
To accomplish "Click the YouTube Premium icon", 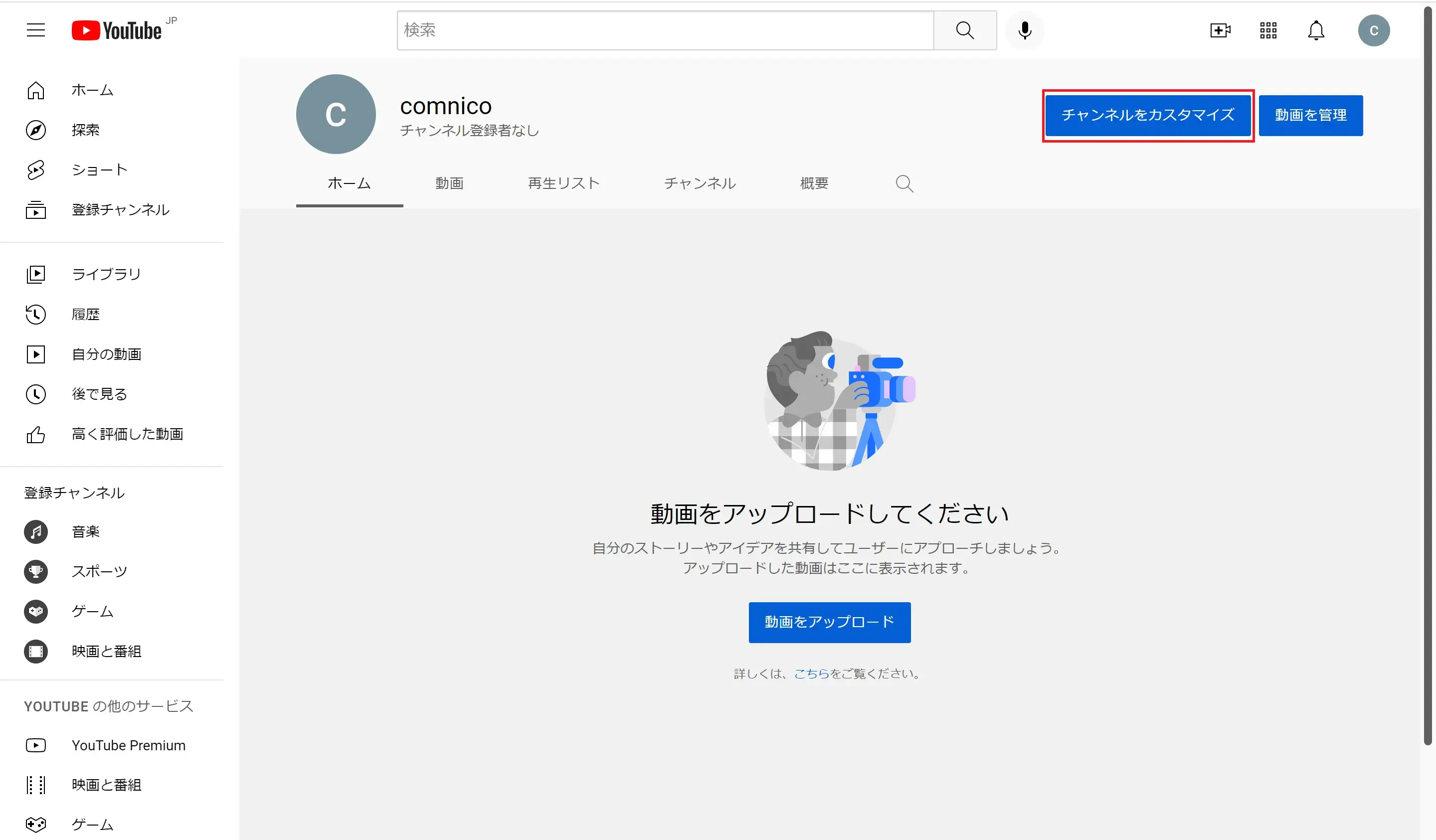I will pos(36,745).
